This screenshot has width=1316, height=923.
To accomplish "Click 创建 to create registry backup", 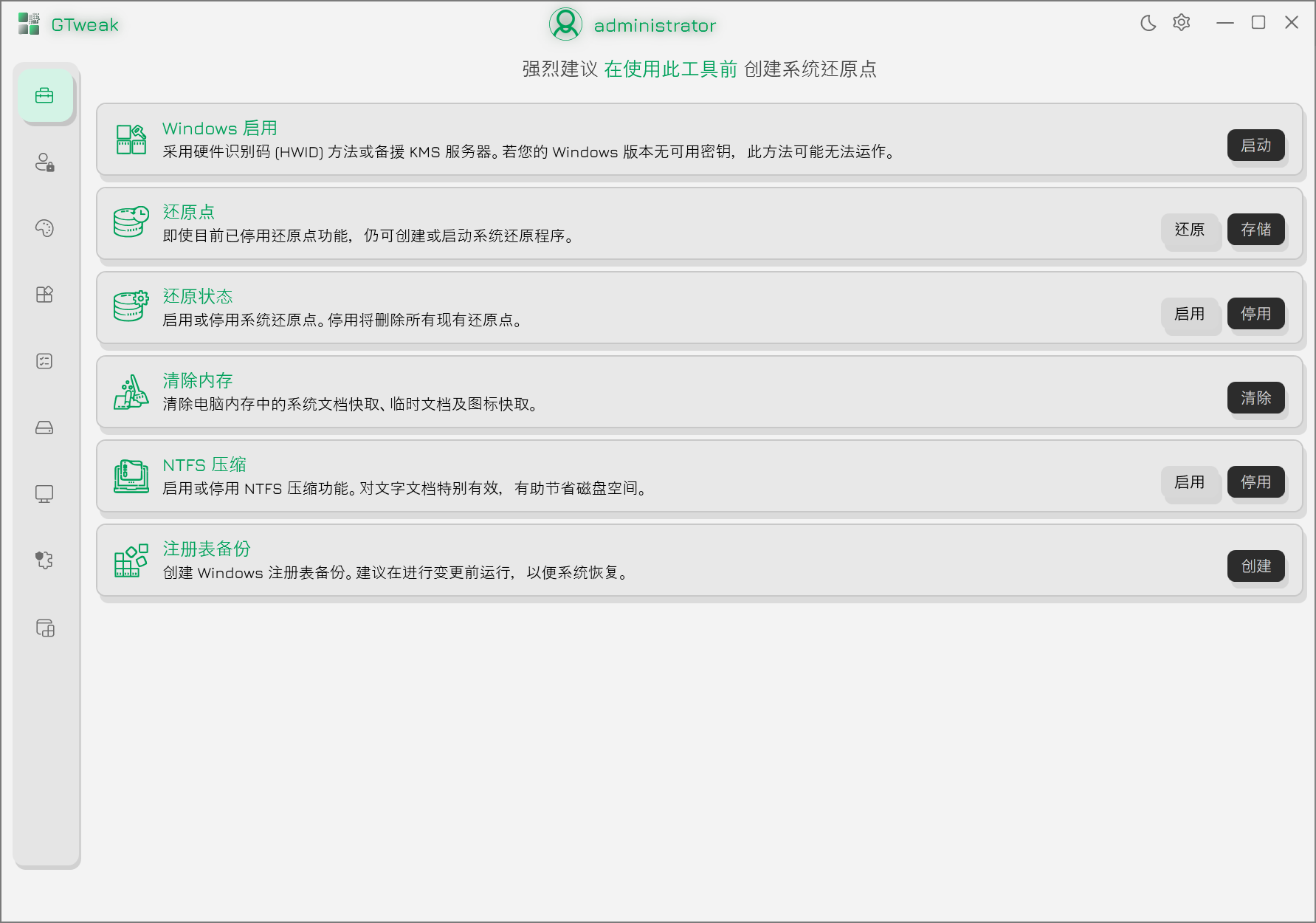I will click(1256, 566).
